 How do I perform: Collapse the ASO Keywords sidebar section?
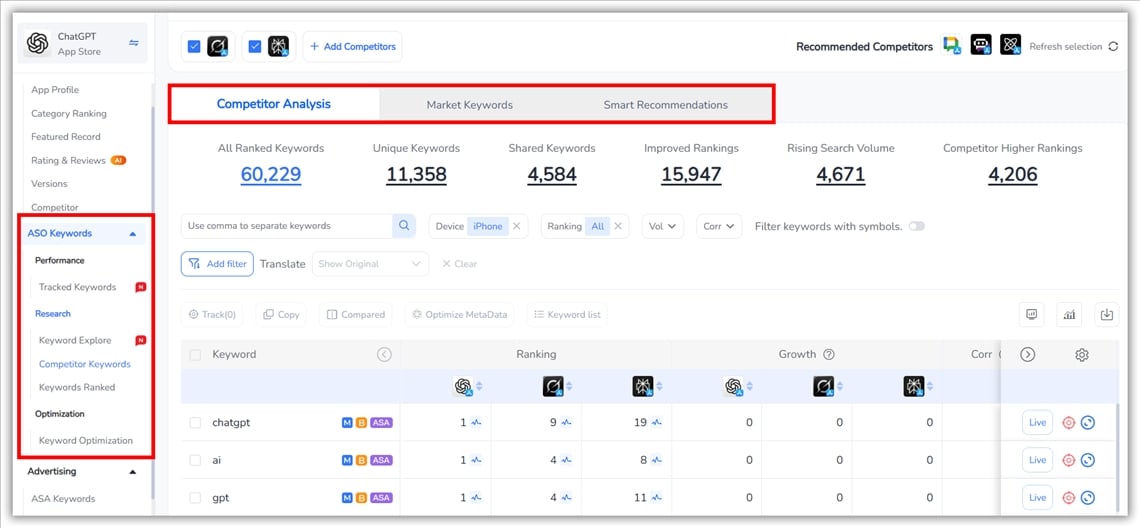point(133,234)
